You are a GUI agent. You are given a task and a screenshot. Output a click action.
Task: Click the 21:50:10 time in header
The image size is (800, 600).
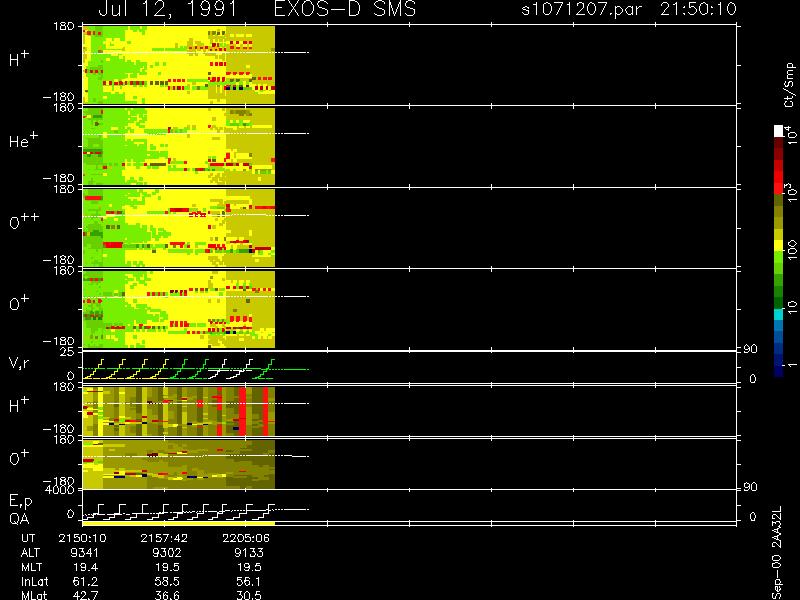click(x=698, y=9)
